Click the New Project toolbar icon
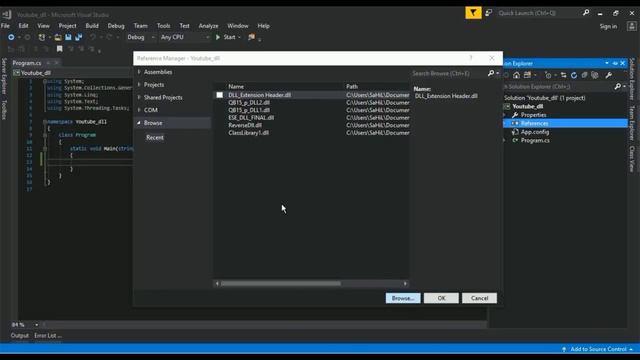The width and height of the screenshot is (640, 360). [42, 37]
